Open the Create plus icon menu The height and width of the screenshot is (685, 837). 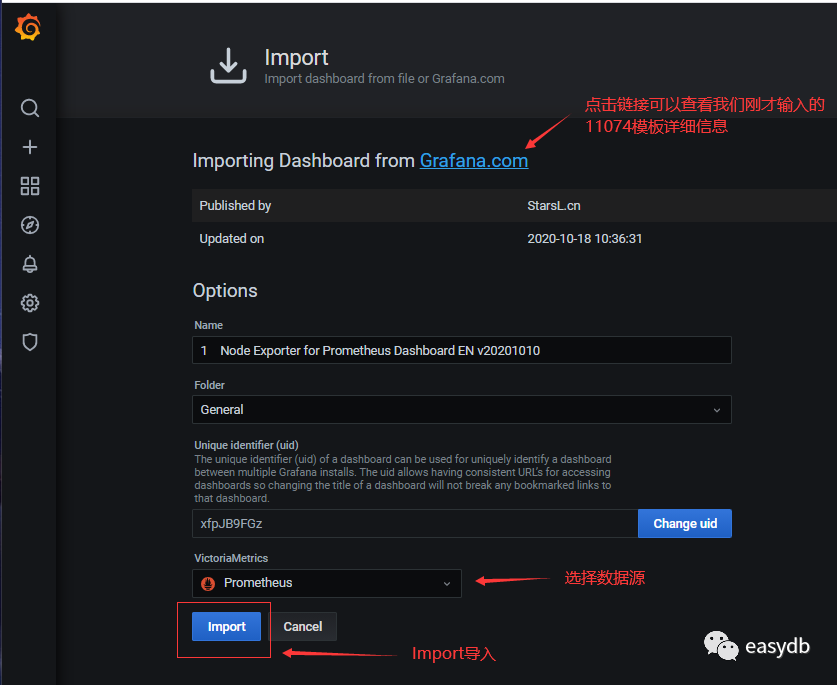pos(30,147)
